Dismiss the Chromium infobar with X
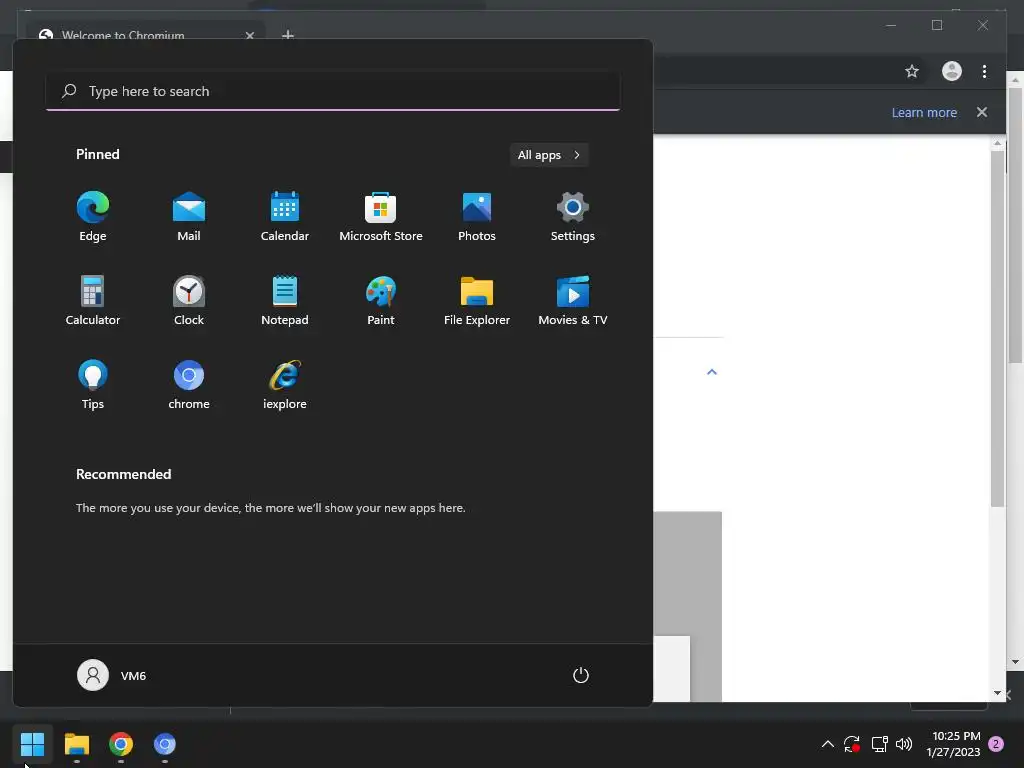 click(982, 112)
